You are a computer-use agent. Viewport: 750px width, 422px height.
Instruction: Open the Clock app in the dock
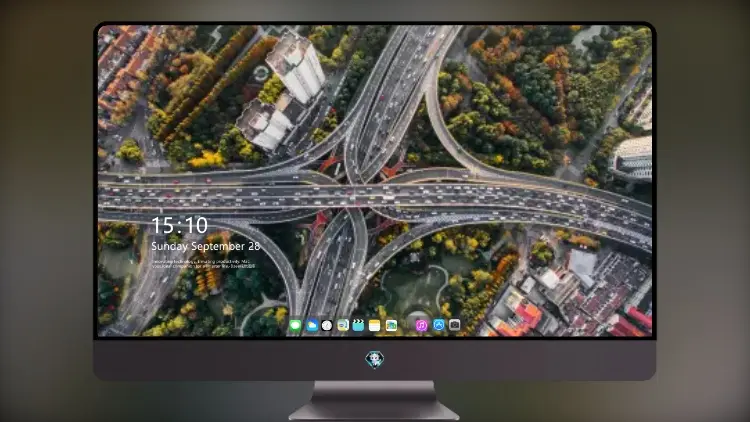[x=327, y=325]
